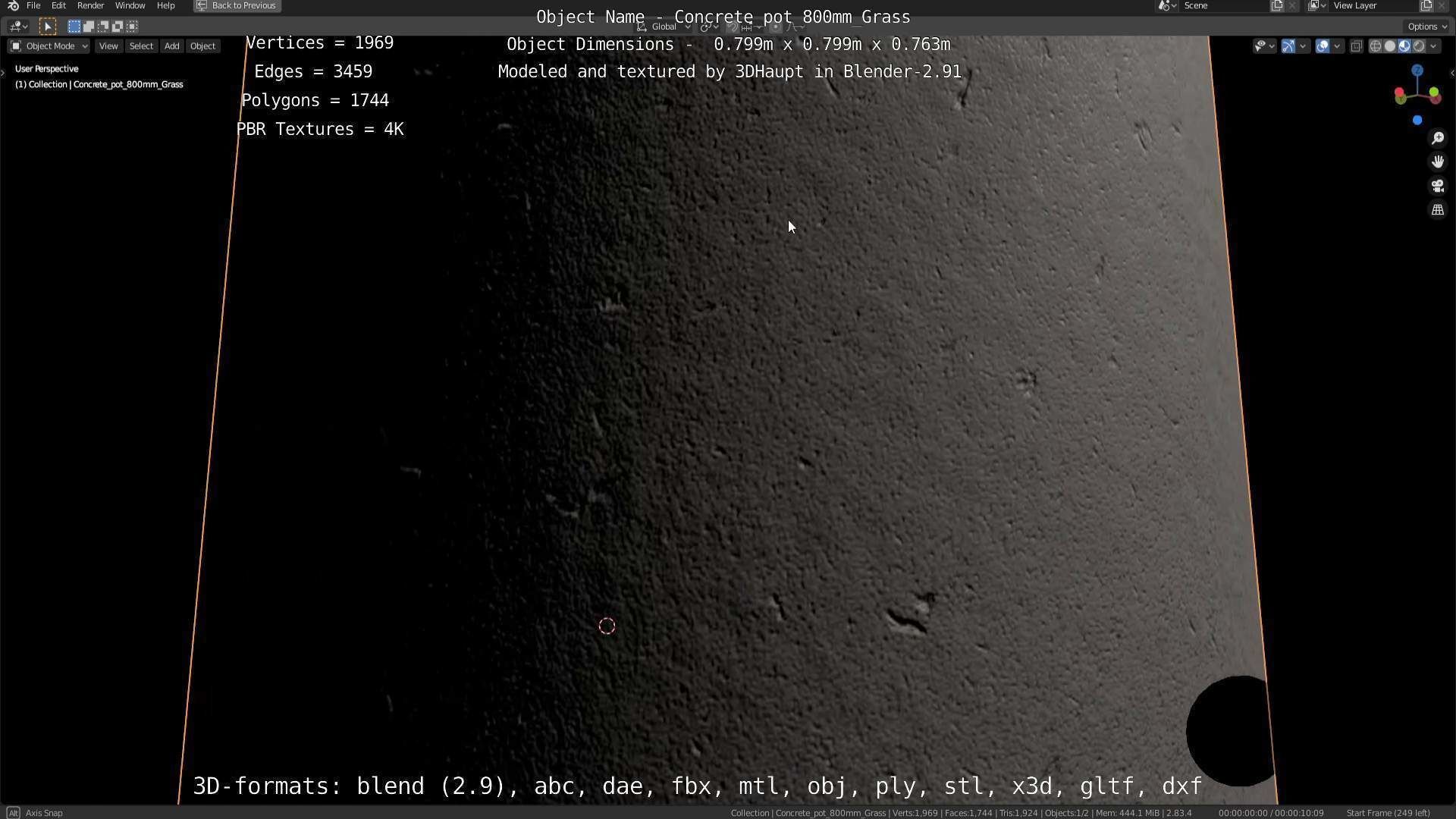The height and width of the screenshot is (819, 1456).
Task: Click the Object menu button
Action: click(x=202, y=46)
